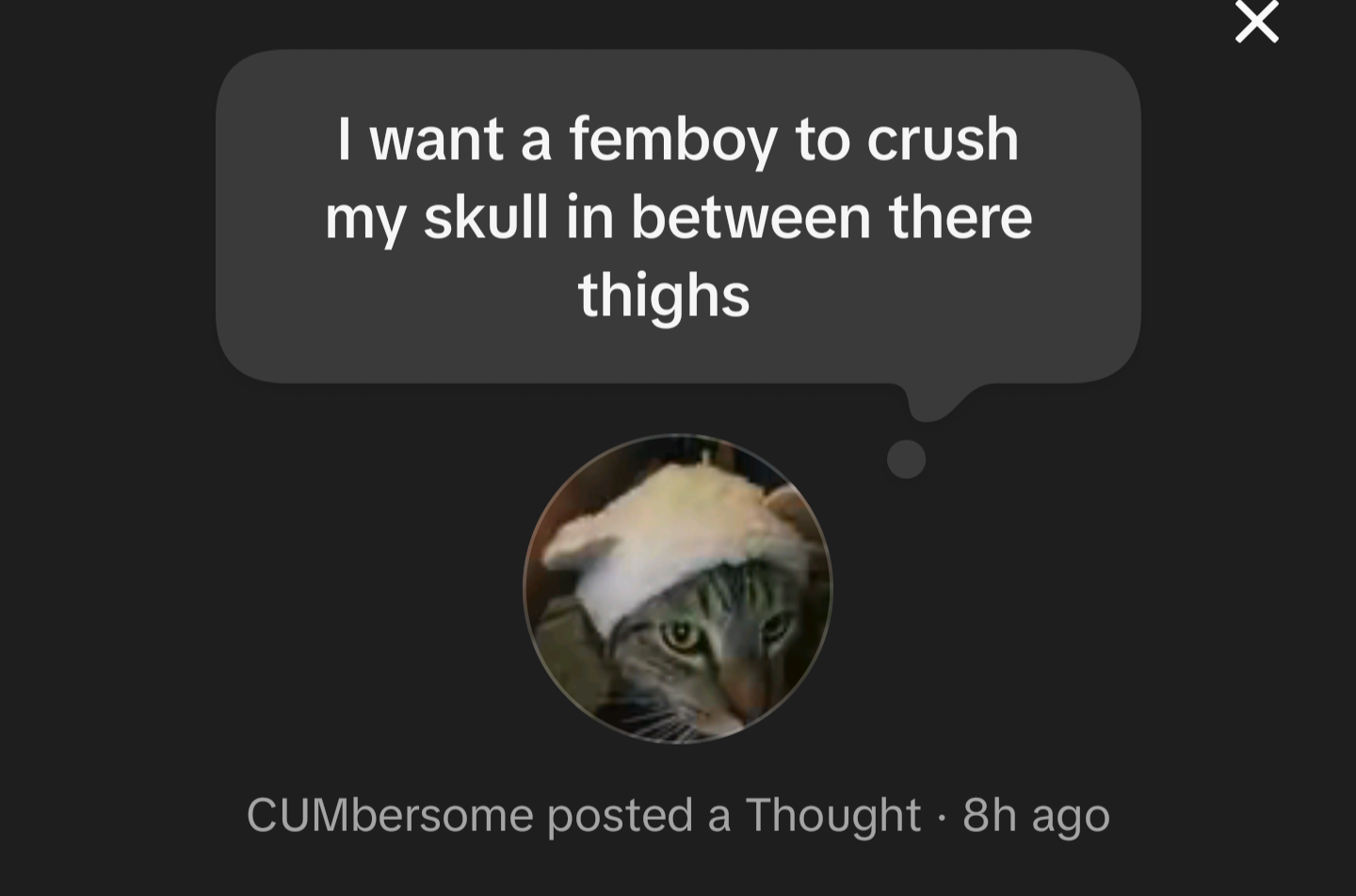Click the small round thought-bubble dot

tap(906, 459)
